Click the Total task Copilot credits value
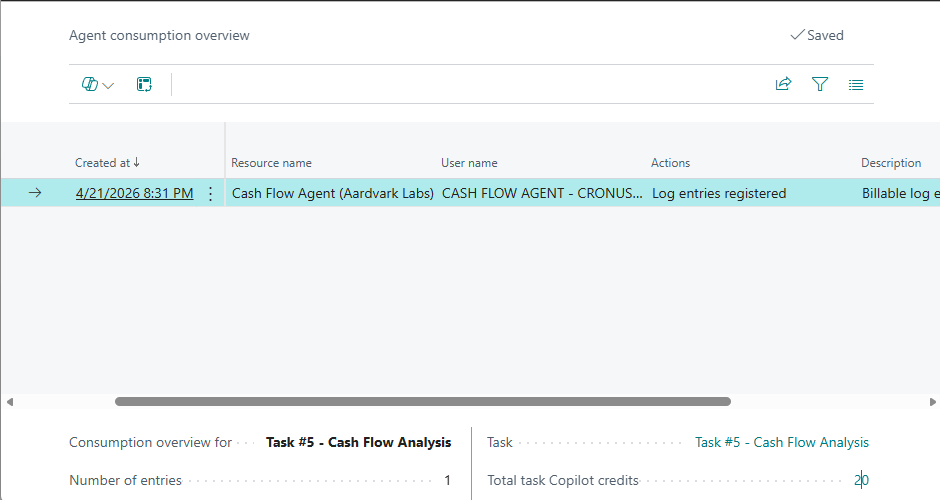This screenshot has width=940, height=500. (861, 480)
